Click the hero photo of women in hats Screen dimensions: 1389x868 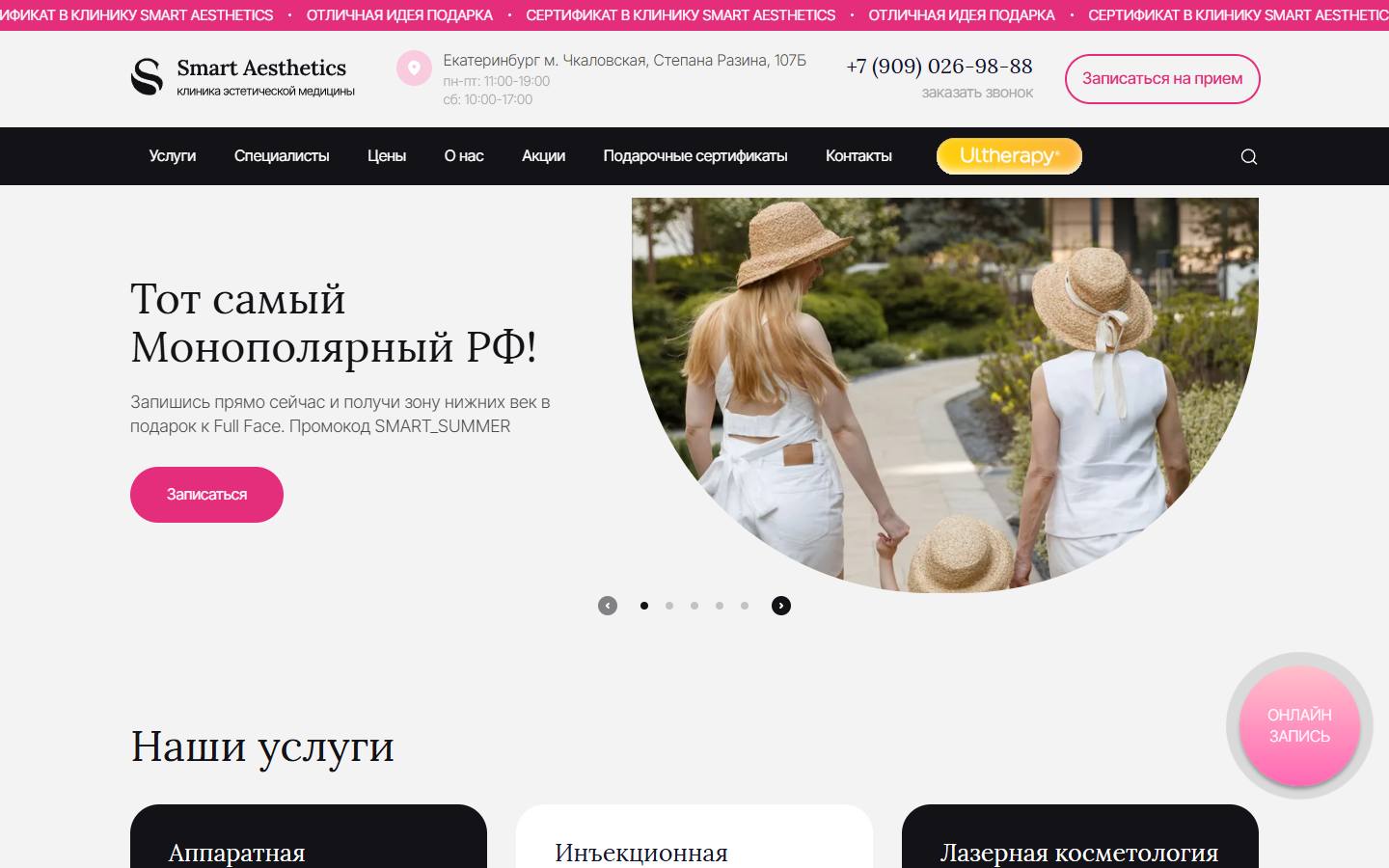pyautogui.click(x=945, y=395)
